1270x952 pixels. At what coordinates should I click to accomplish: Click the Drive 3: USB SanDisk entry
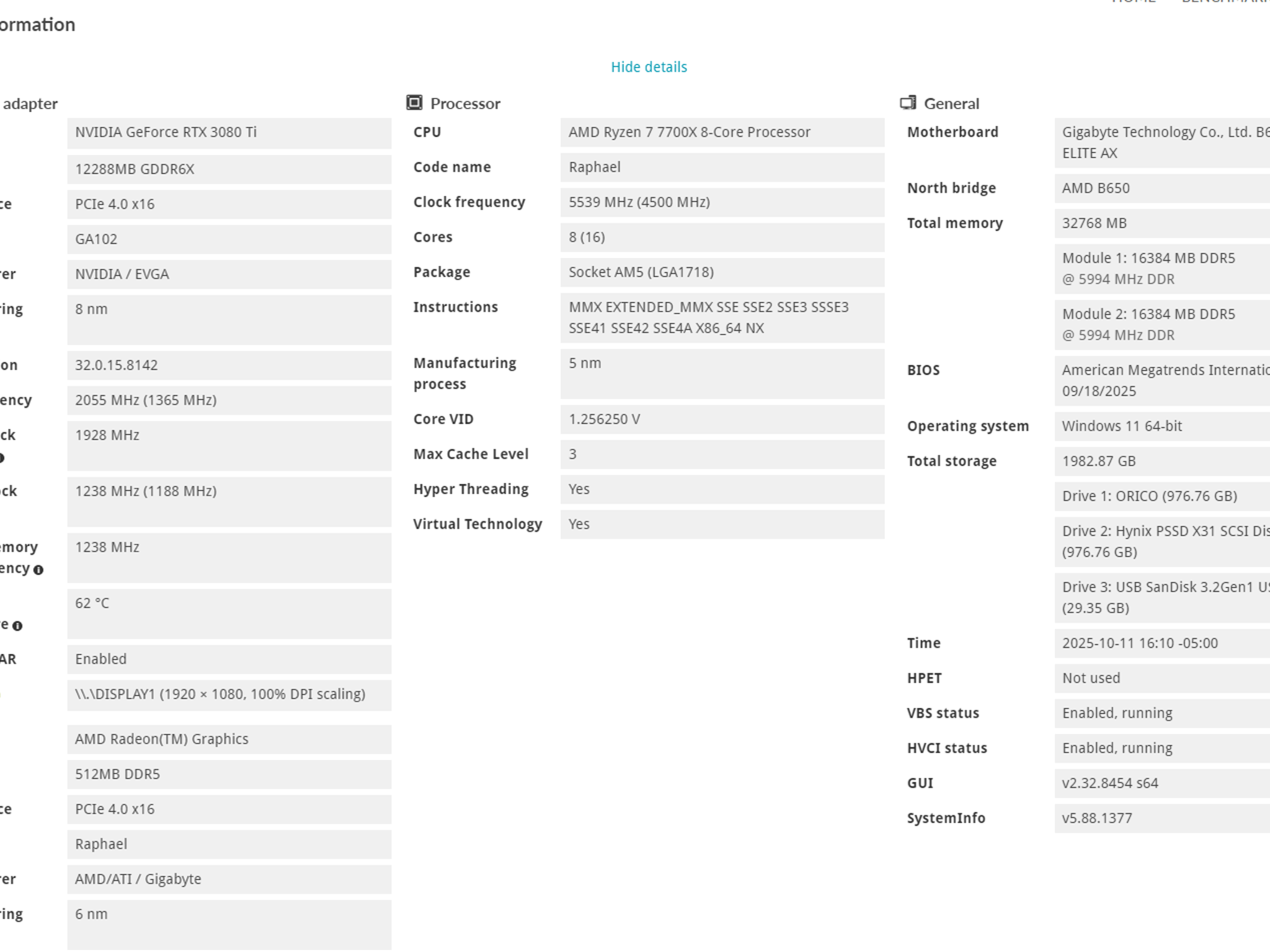(1162, 597)
